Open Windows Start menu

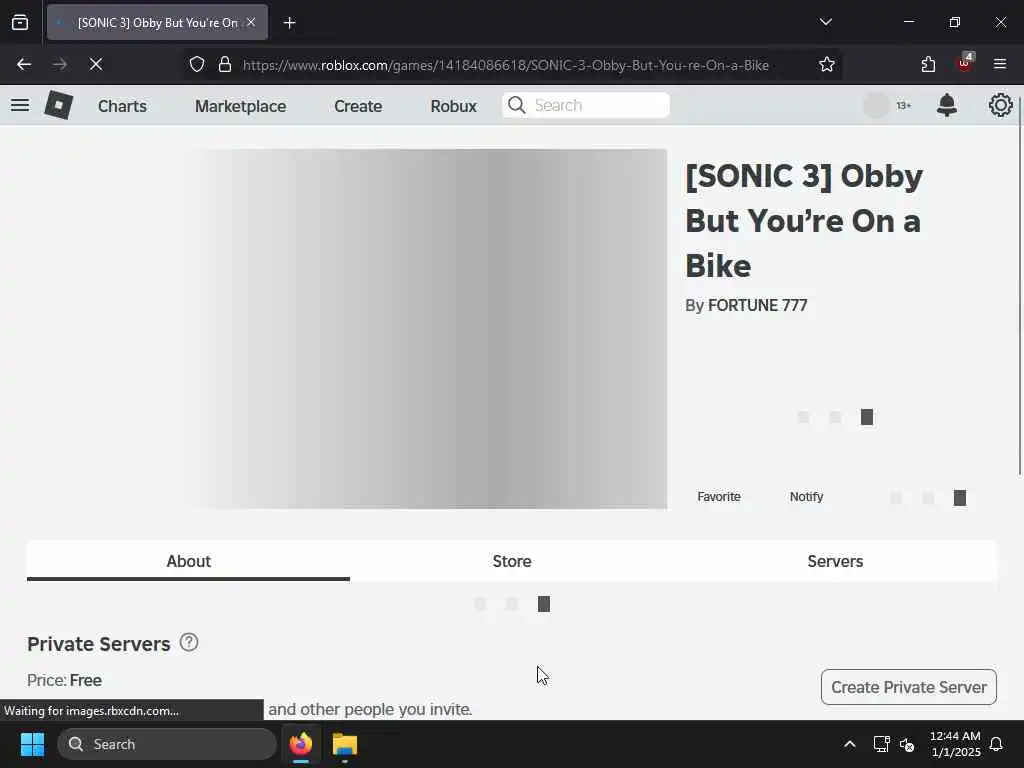click(32, 744)
